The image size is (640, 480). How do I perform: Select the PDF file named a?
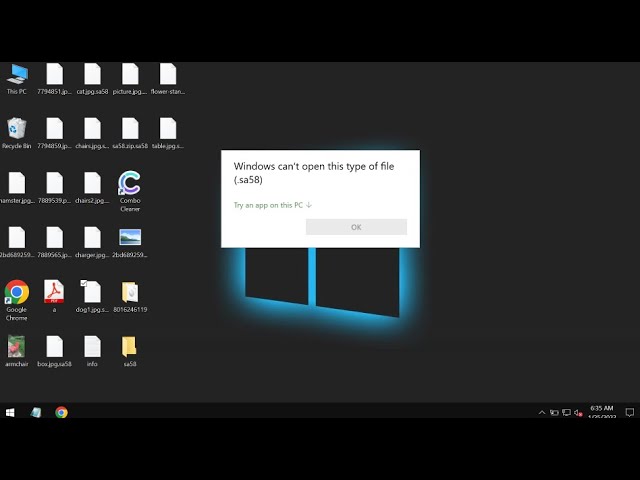point(54,292)
